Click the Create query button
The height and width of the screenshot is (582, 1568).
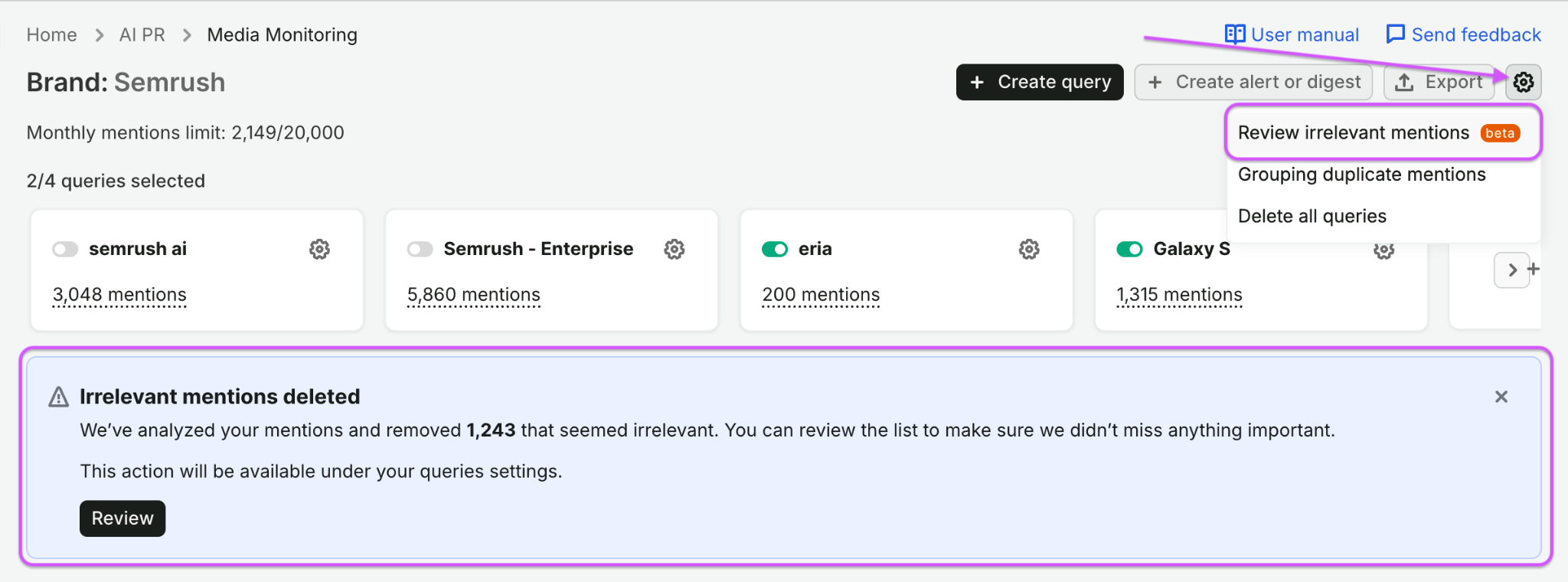click(x=1040, y=82)
